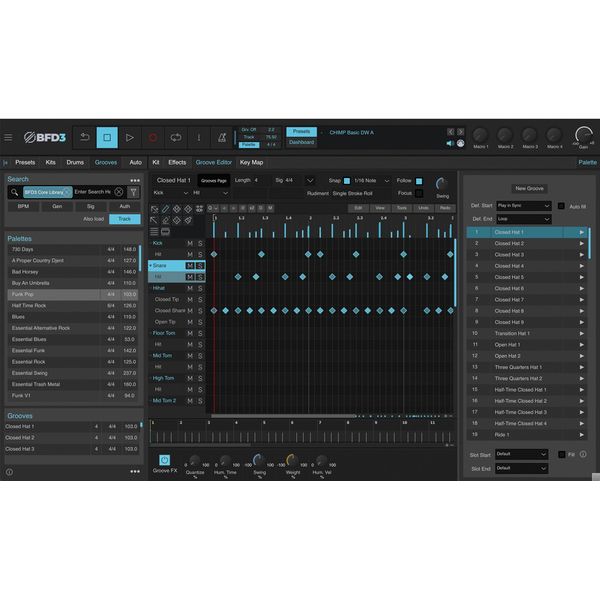The image size is (600, 600).
Task: Toggle the Snap checkbox
Action: 347,181
